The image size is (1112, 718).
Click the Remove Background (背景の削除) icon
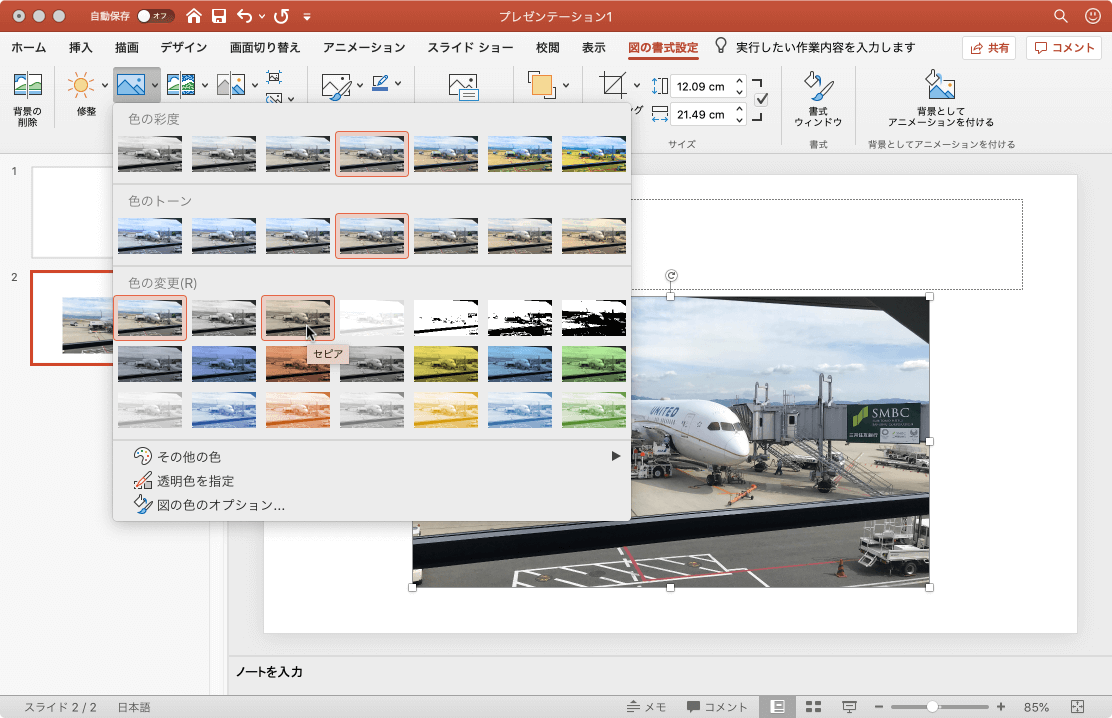point(27,86)
